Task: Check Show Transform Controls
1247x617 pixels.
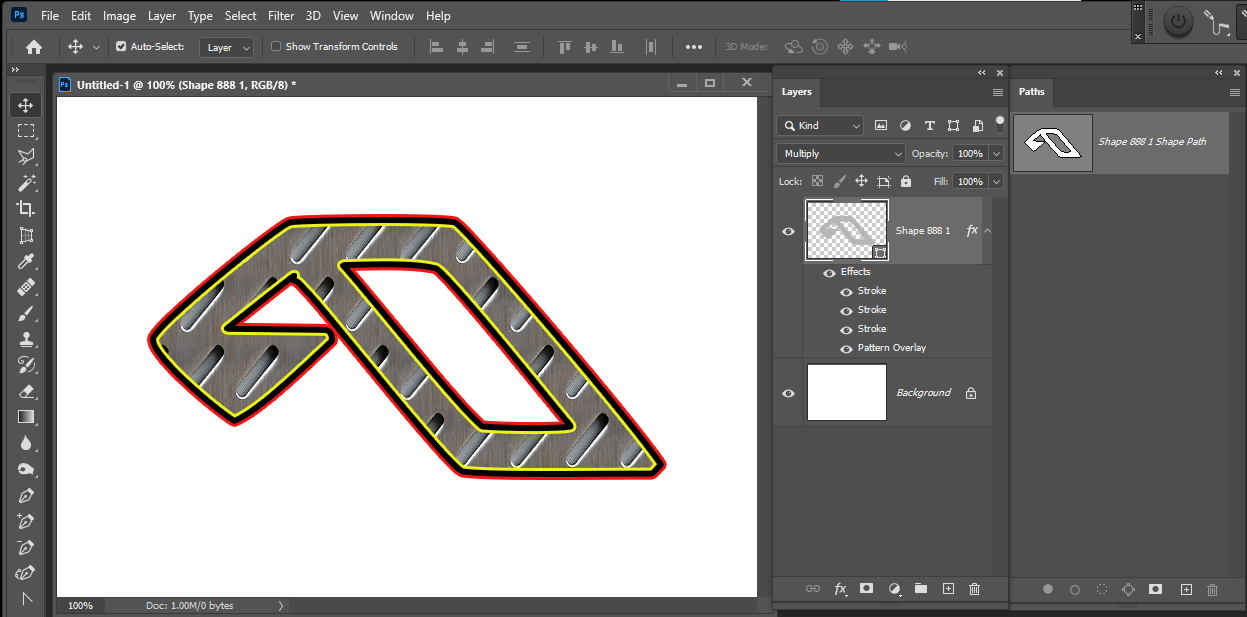Action: (276, 46)
